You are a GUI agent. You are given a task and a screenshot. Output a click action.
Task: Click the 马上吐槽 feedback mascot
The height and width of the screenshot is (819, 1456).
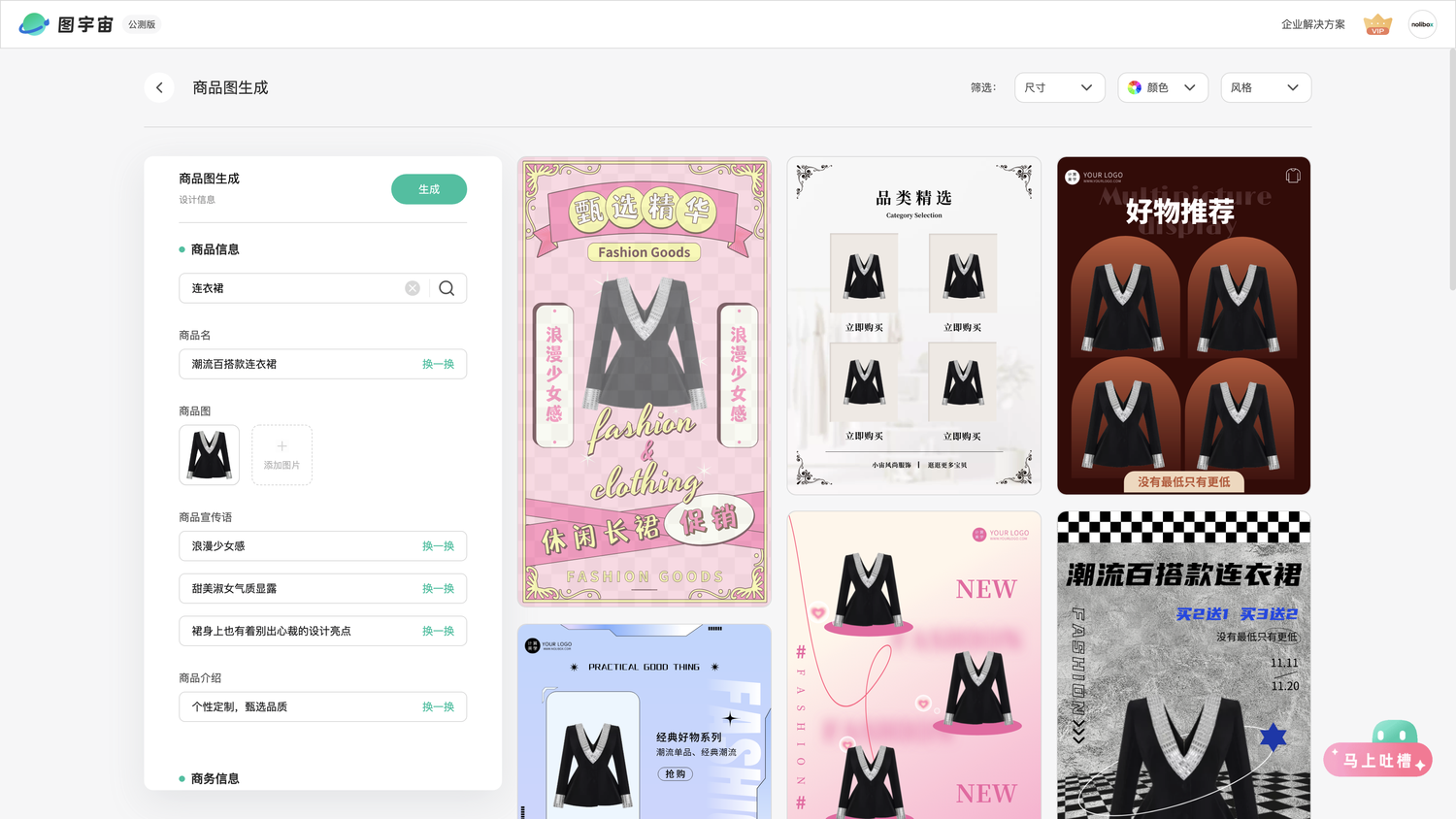(1378, 749)
